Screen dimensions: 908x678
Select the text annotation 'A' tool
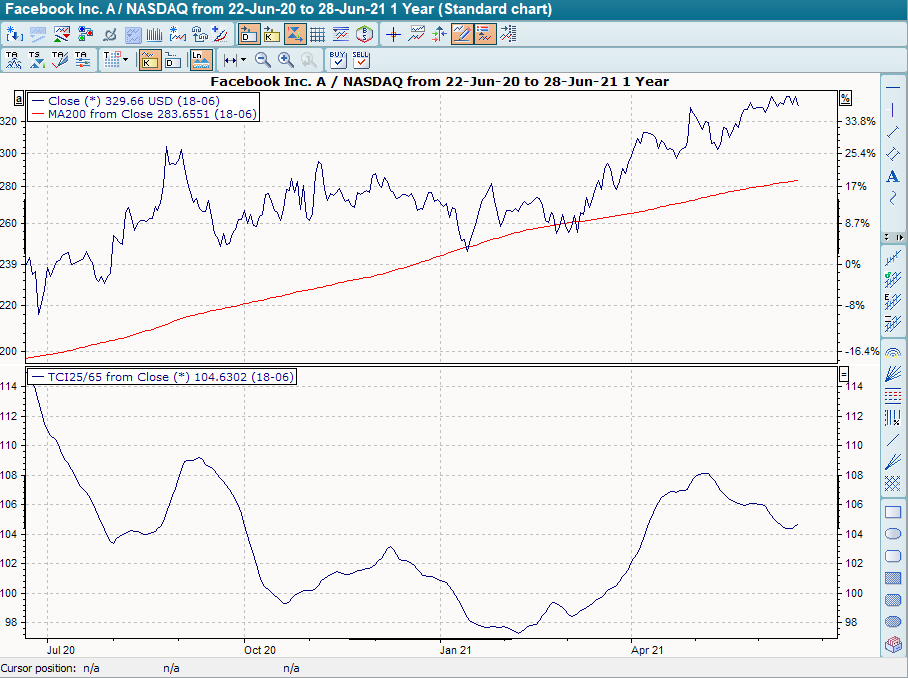coord(893,177)
